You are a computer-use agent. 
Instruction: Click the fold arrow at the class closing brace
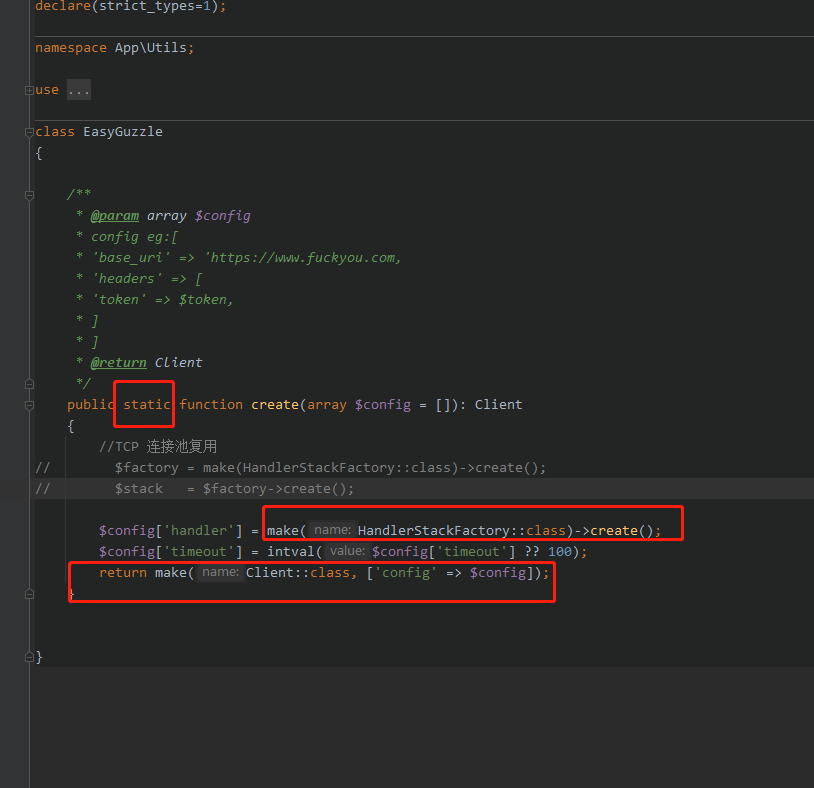[29, 657]
